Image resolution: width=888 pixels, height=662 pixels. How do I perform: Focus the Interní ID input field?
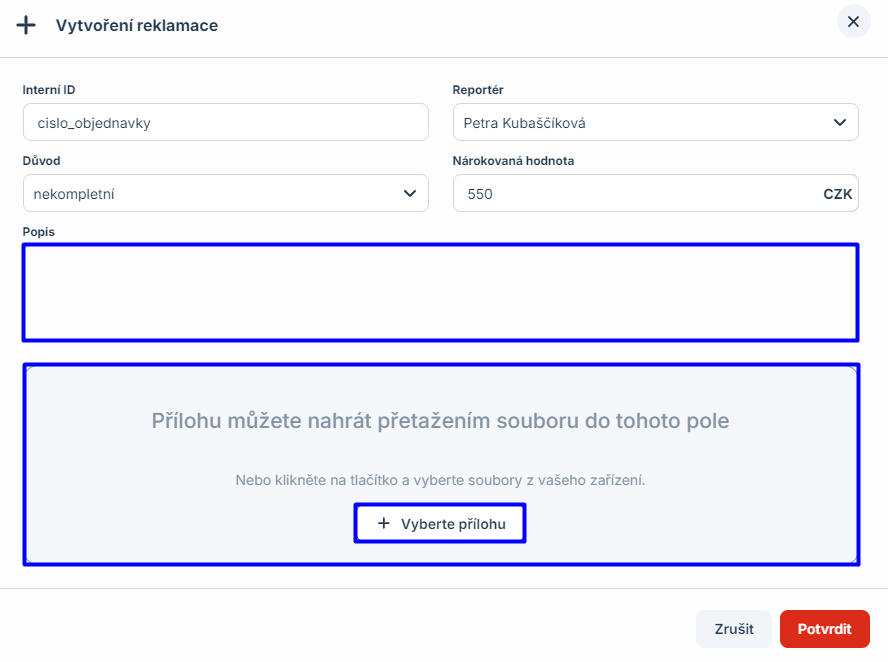pyautogui.click(x=225, y=123)
